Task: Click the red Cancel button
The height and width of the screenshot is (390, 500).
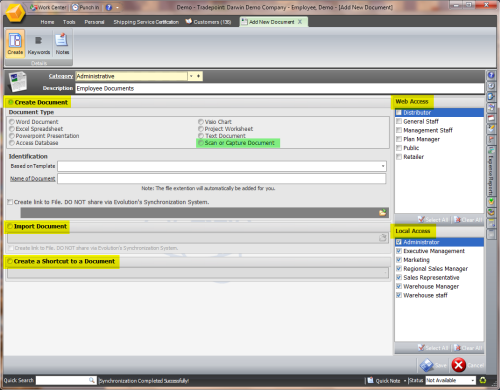Action: pyautogui.click(x=468, y=365)
